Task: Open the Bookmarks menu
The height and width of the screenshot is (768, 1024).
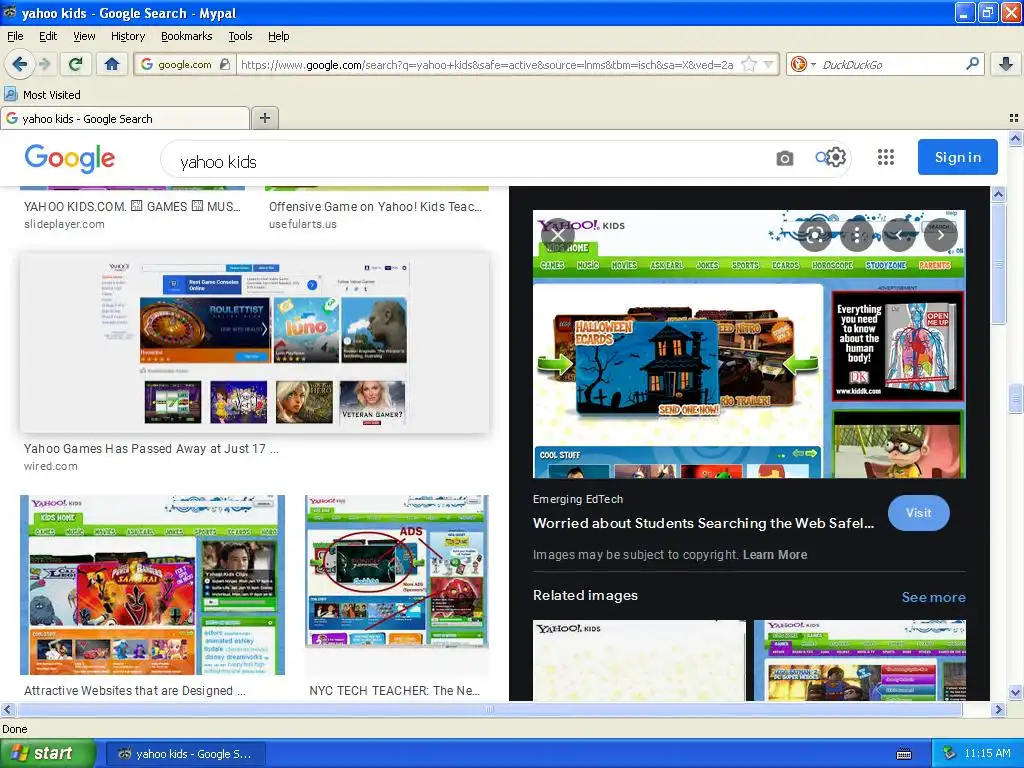Action: [186, 36]
